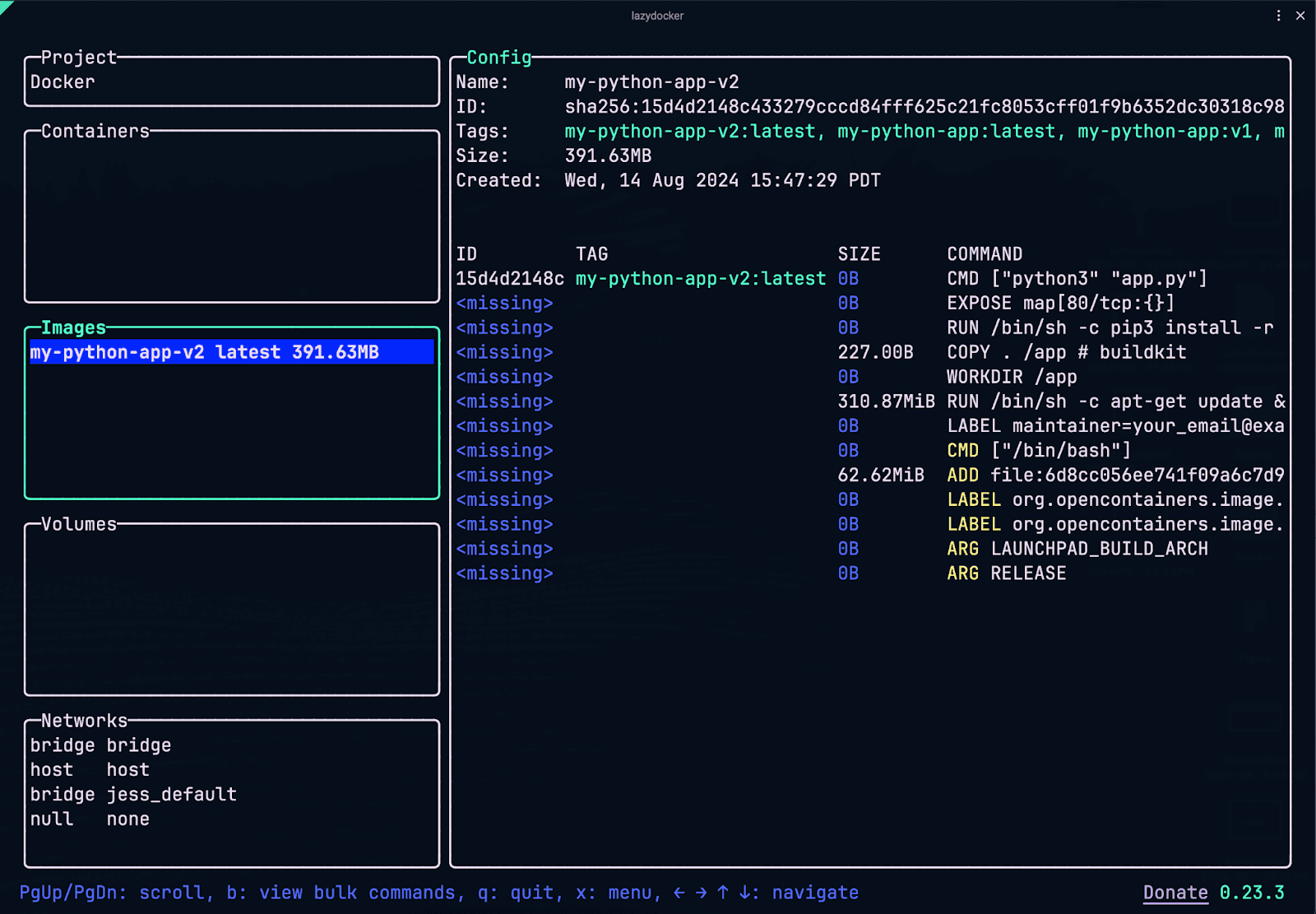The height and width of the screenshot is (914, 1316).
Task: Click the Config tab header
Action: pos(498,58)
